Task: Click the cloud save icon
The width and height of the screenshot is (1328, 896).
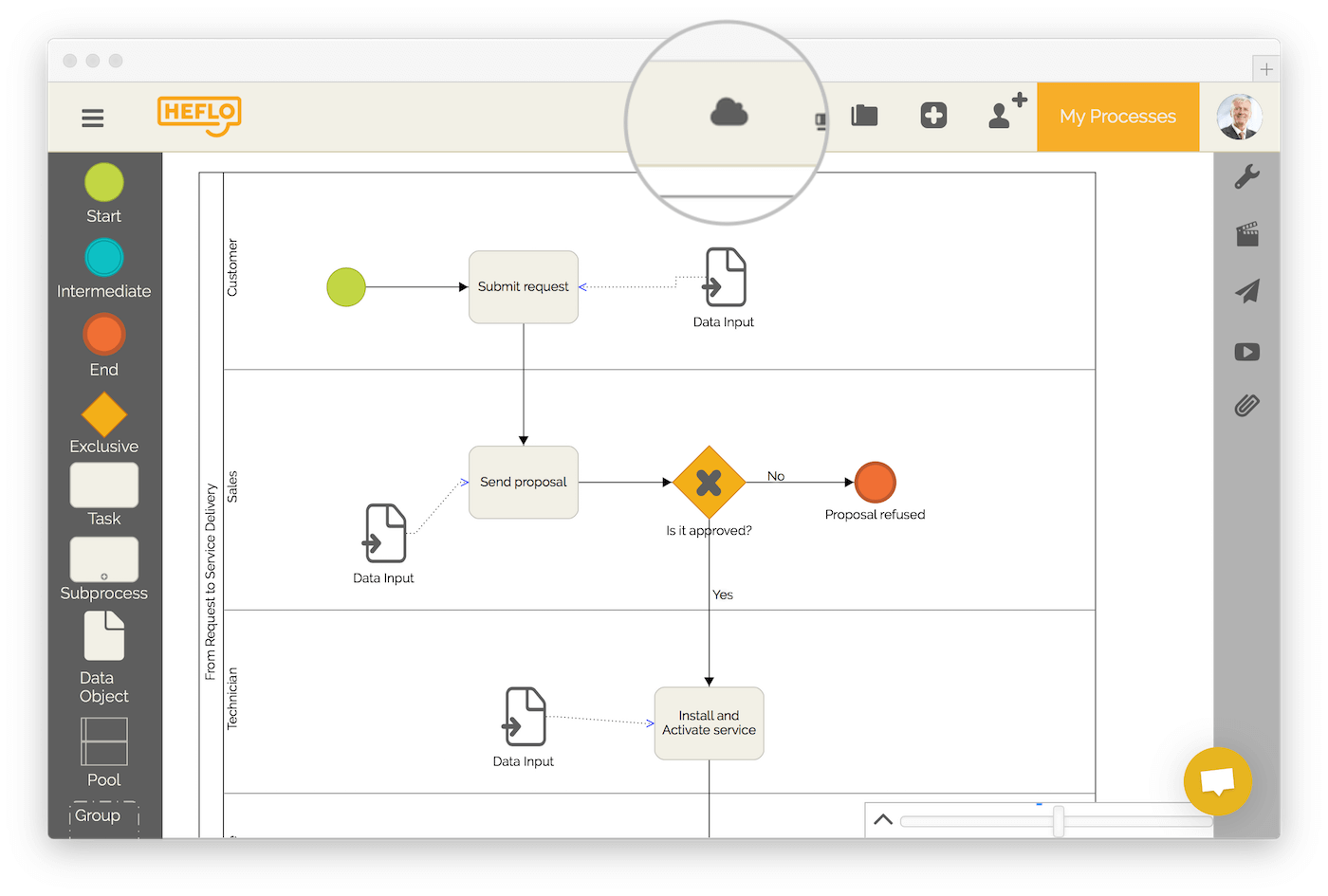Action: [x=729, y=112]
